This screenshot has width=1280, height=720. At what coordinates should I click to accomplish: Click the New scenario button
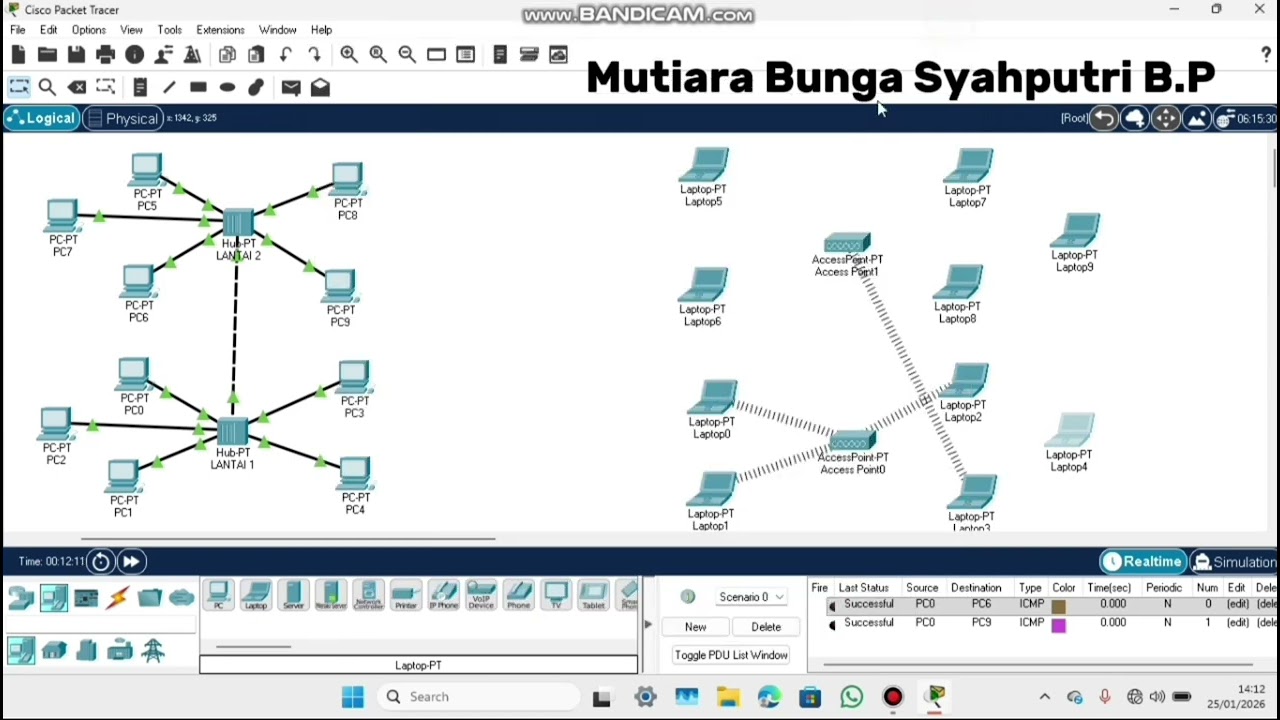(x=695, y=627)
